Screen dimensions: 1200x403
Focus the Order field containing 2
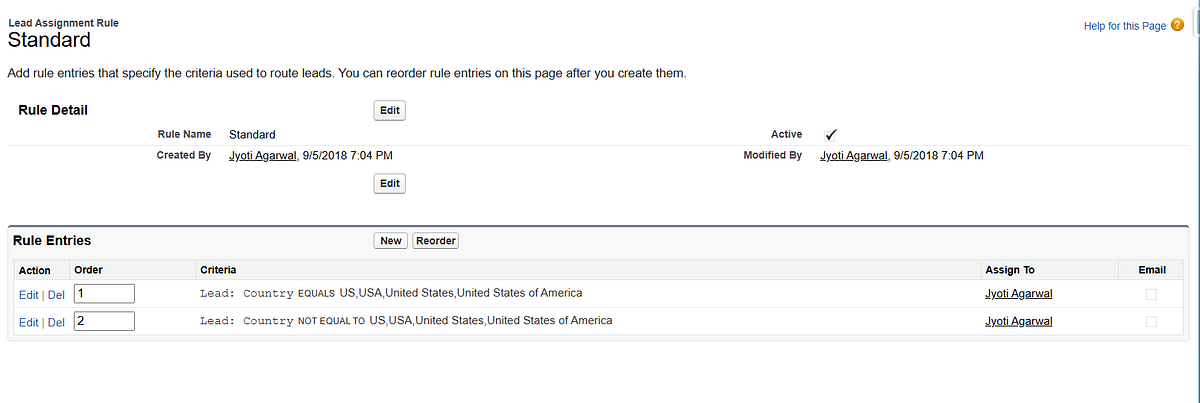point(104,321)
